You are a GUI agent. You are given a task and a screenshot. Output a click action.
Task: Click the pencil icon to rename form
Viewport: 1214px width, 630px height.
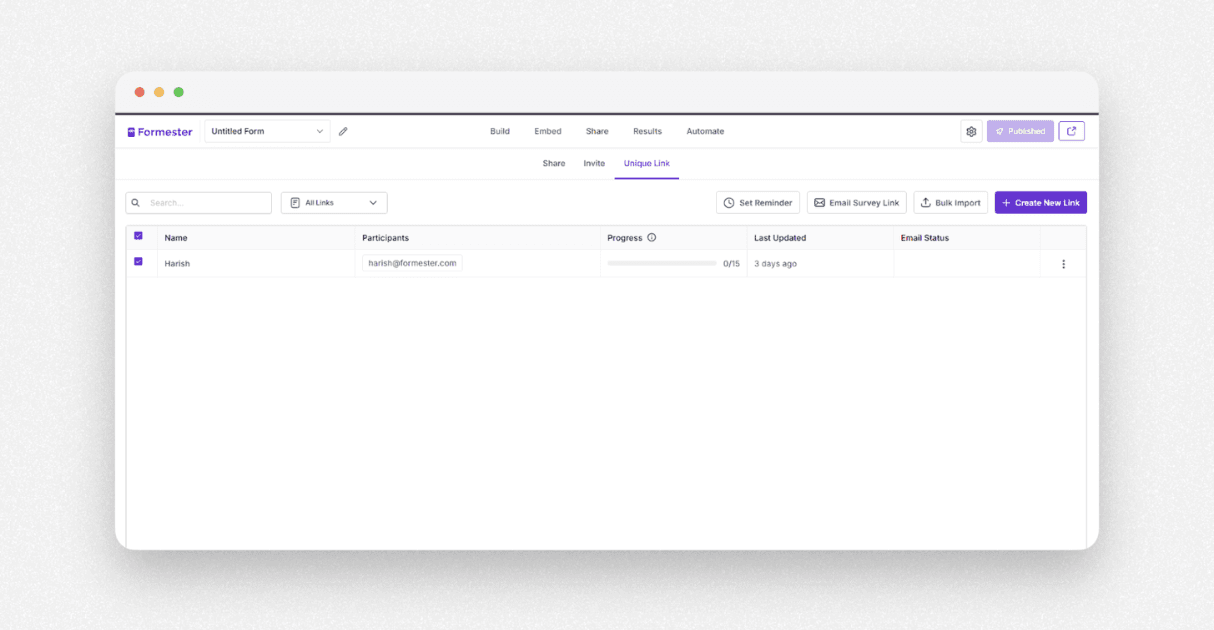343,131
